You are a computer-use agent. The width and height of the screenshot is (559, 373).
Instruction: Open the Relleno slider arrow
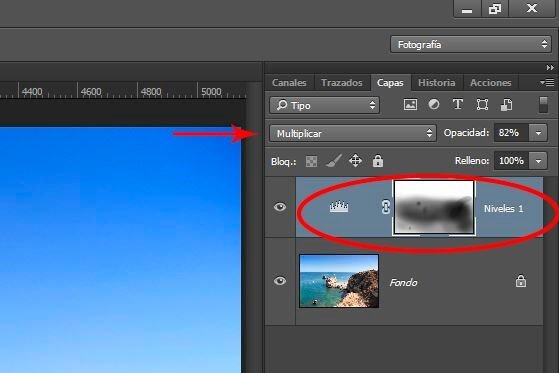(x=538, y=161)
